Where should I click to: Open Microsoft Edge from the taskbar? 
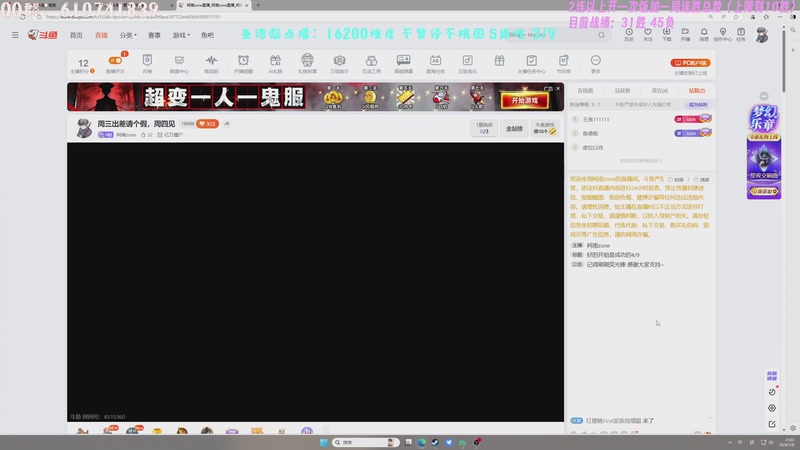(x=421, y=442)
